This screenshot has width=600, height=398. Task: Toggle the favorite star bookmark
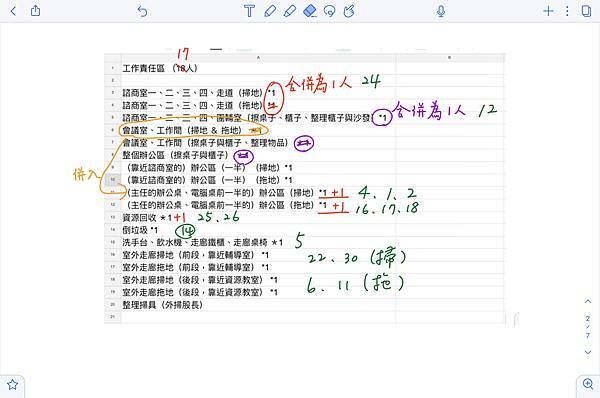(x=12, y=385)
